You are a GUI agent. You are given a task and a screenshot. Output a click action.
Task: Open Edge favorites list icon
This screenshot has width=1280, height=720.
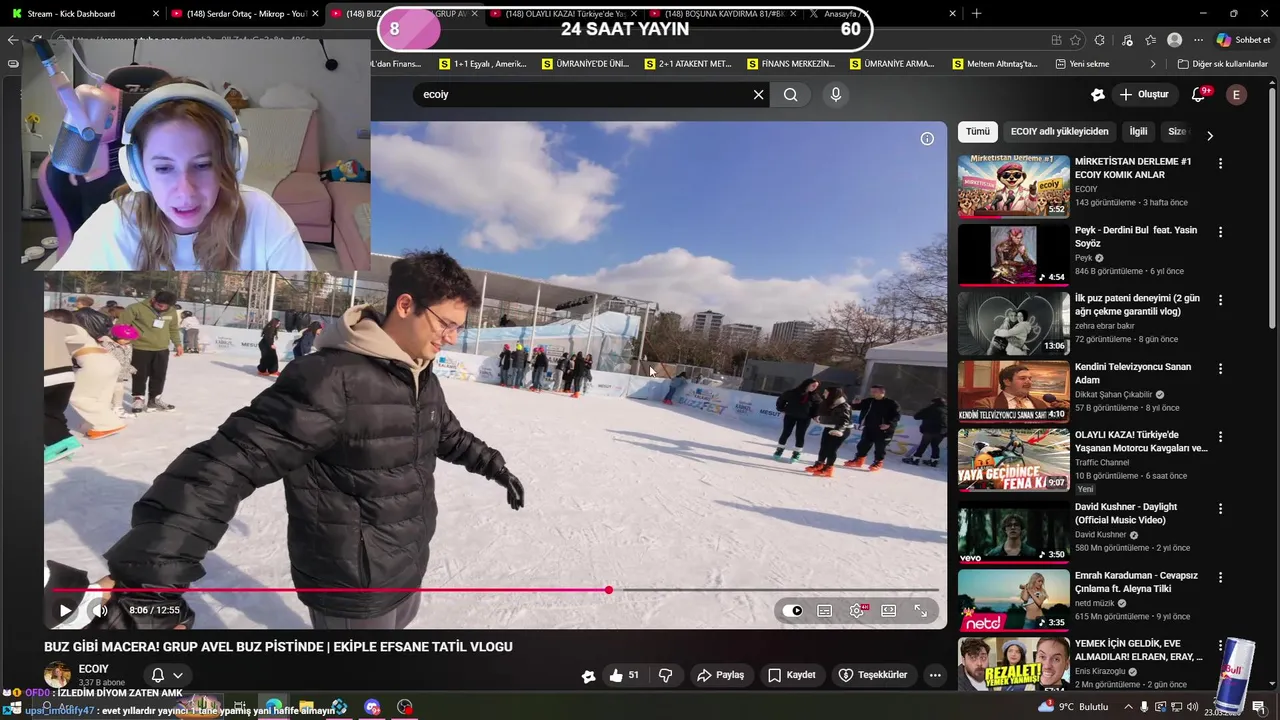pyautogui.click(x=1152, y=40)
